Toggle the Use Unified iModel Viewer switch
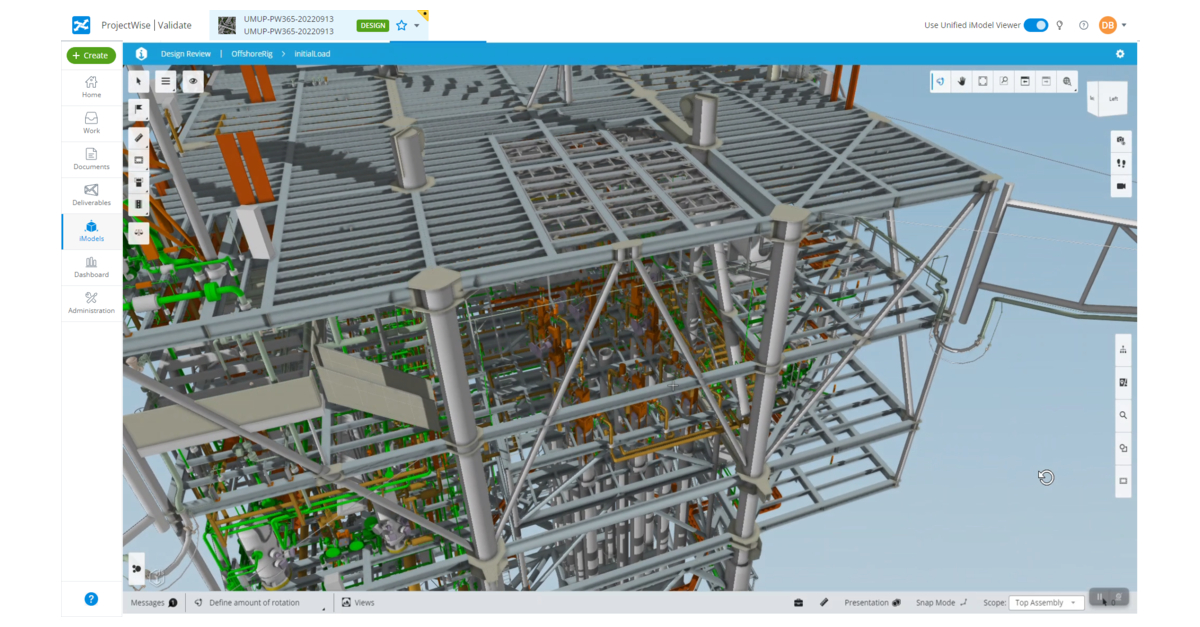 coord(1035,25)
